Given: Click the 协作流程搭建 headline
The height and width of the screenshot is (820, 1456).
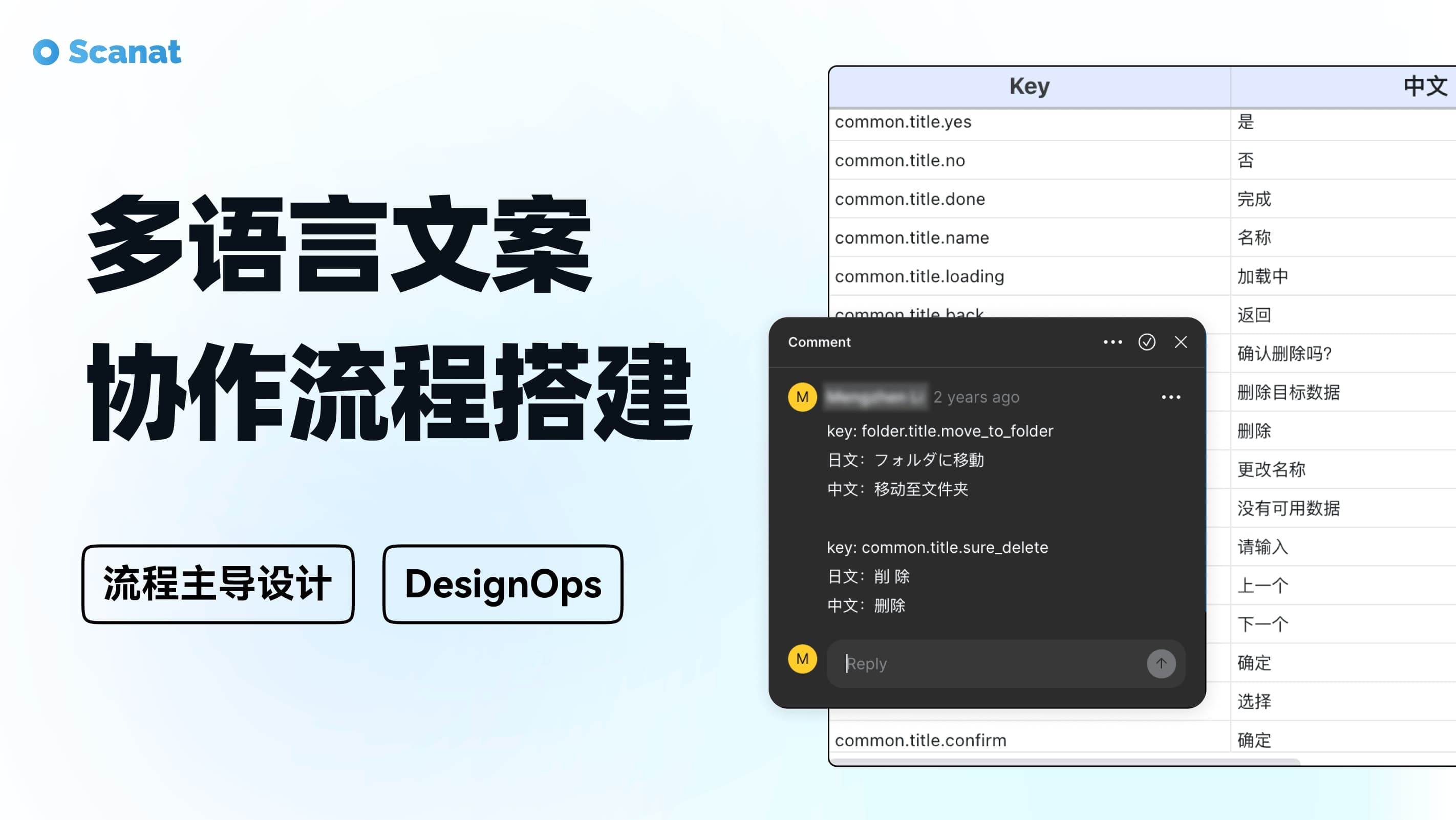Looking at the screenshot, I should pyautogui.click(x=390, y=392).
